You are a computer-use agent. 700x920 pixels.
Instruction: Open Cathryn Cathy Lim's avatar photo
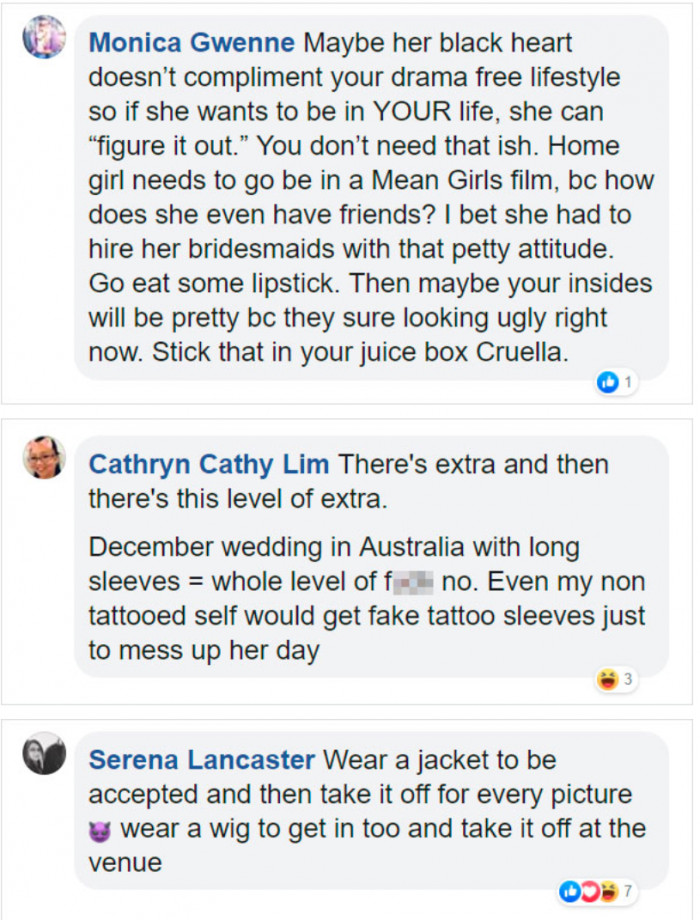coord(44,457)
